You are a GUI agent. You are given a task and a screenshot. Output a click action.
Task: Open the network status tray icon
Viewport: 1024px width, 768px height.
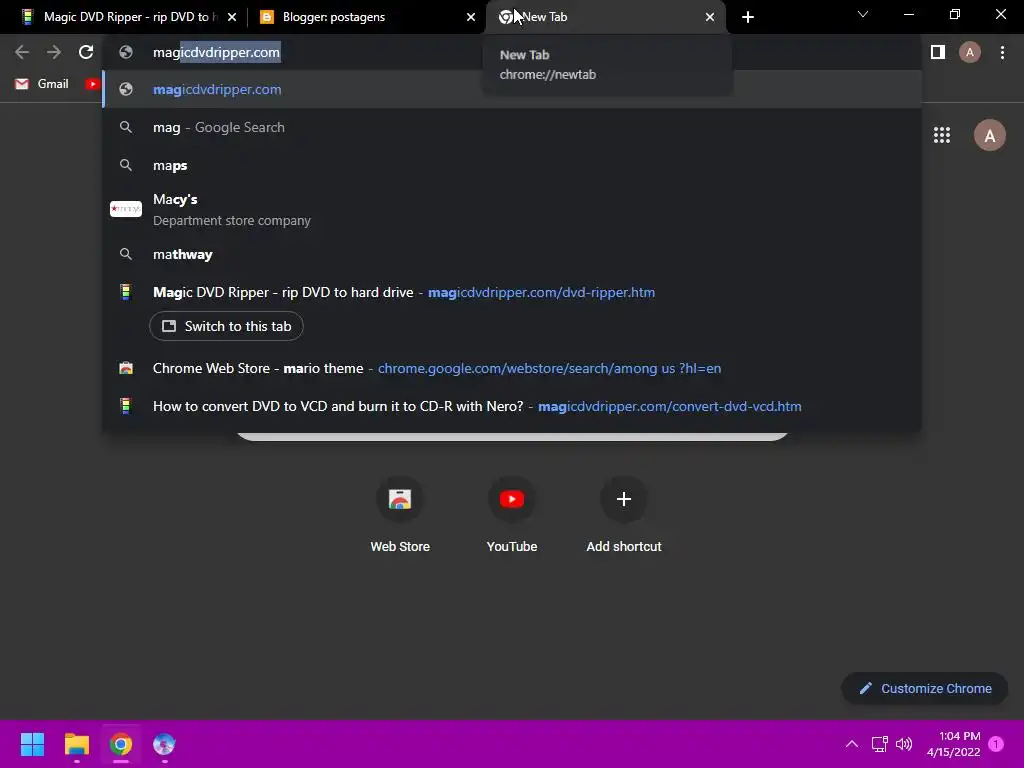(x=879, y=744)
